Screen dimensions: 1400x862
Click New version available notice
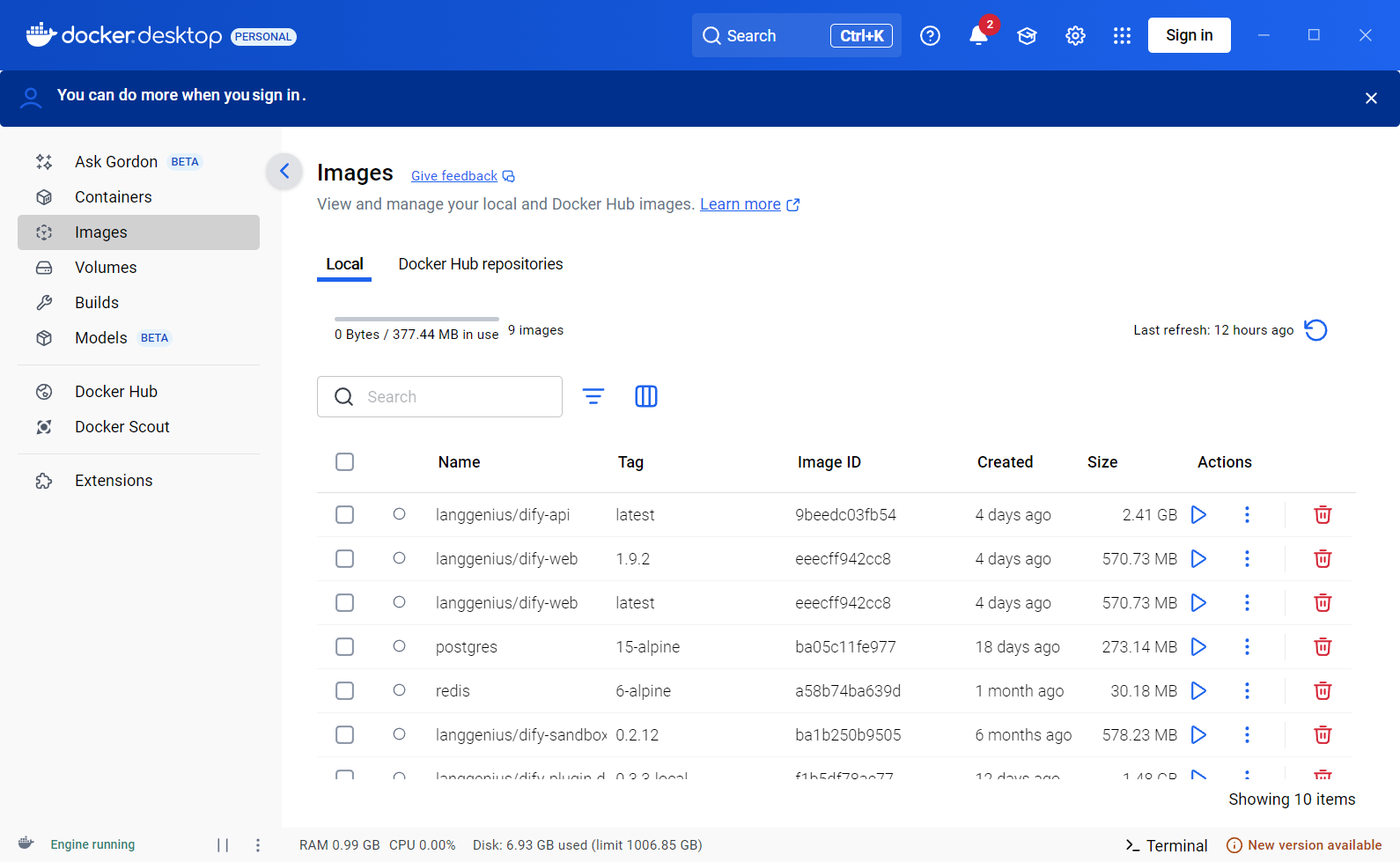[1304, 845]
